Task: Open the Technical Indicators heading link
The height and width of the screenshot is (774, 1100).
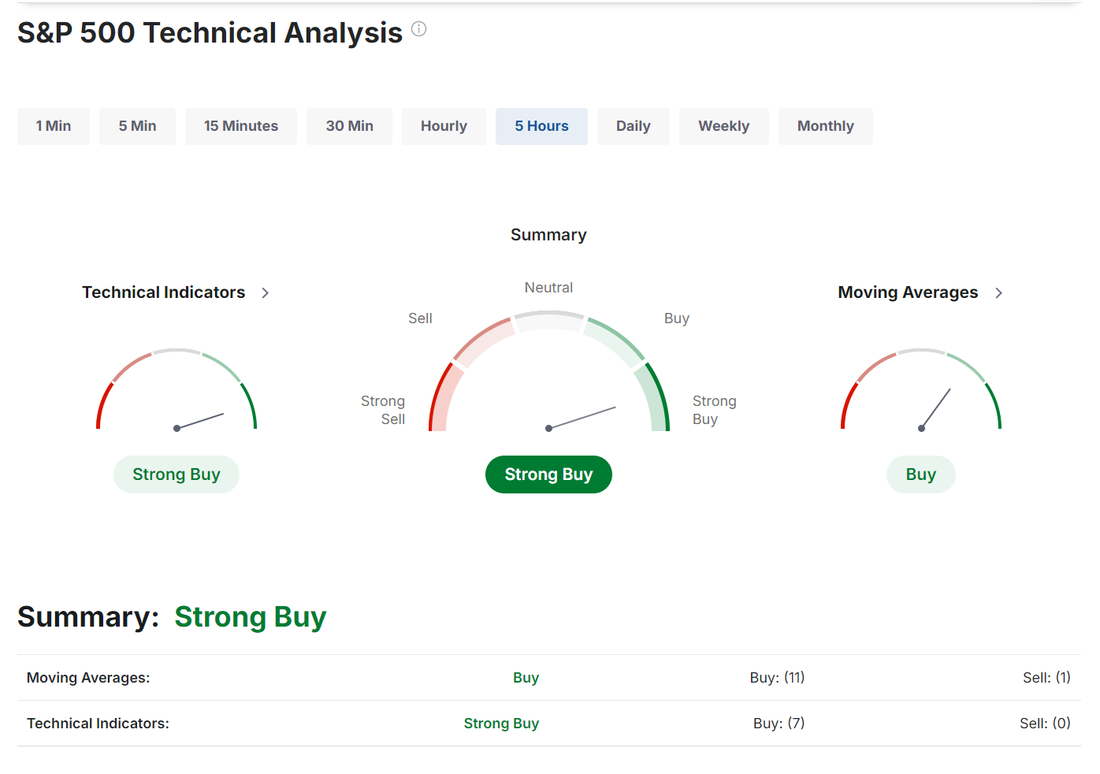Action: (163, 293)
